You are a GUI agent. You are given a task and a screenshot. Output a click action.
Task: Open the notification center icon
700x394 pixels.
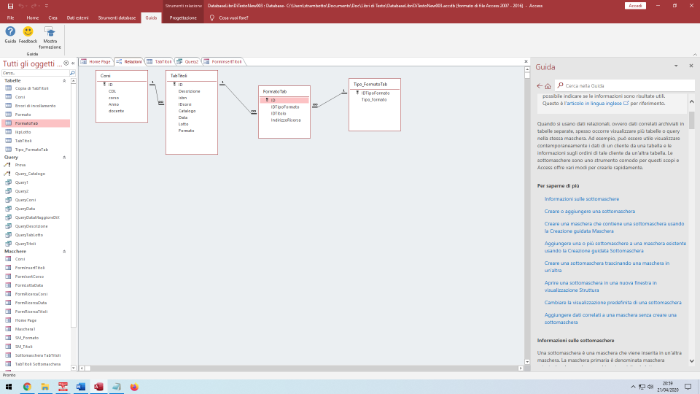click(x=688, y=387)
